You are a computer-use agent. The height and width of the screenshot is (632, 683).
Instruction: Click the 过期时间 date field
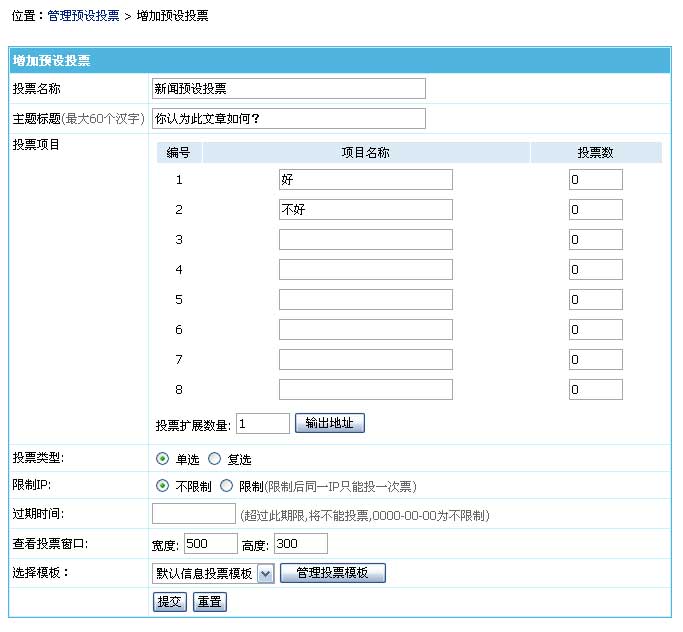pos(193,514)
